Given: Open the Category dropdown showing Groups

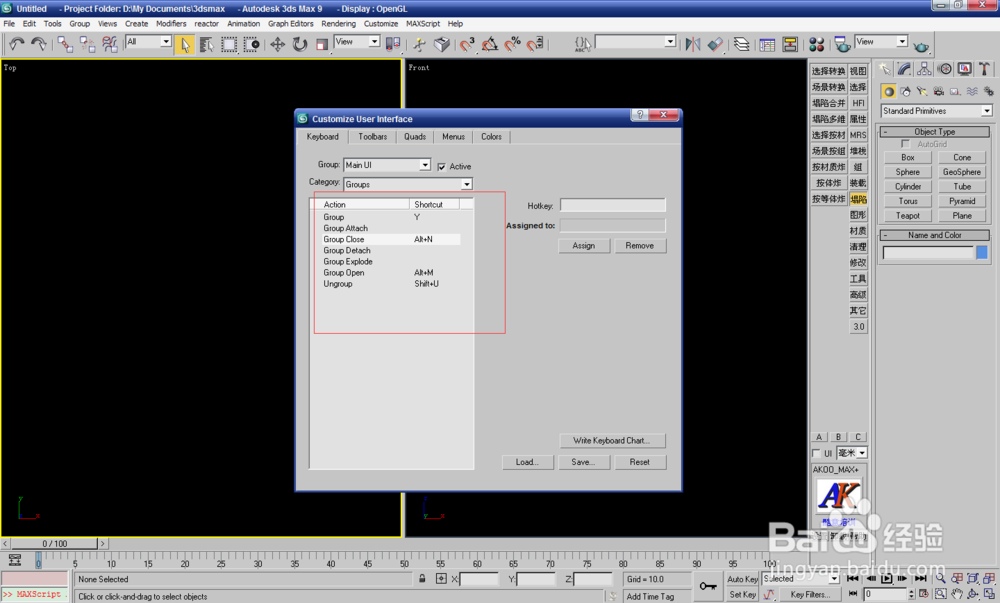Looking at the screenshot, I should tap(408, 184).
